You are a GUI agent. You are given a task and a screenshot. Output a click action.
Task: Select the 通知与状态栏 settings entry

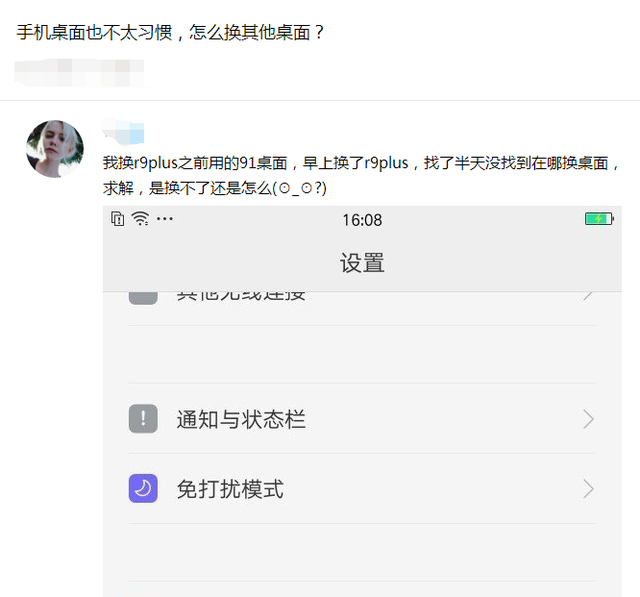(241, 419)
